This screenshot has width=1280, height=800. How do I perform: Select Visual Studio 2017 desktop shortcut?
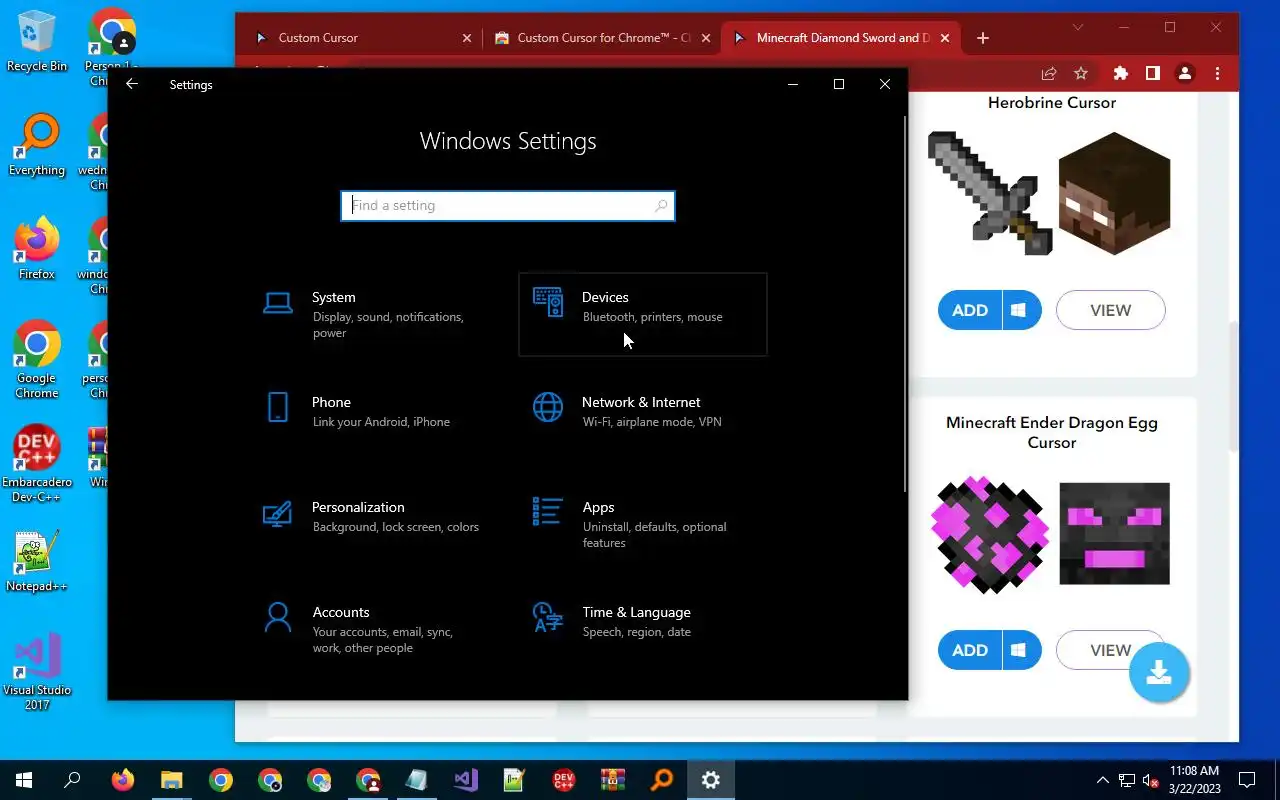(x=37, y=672)
